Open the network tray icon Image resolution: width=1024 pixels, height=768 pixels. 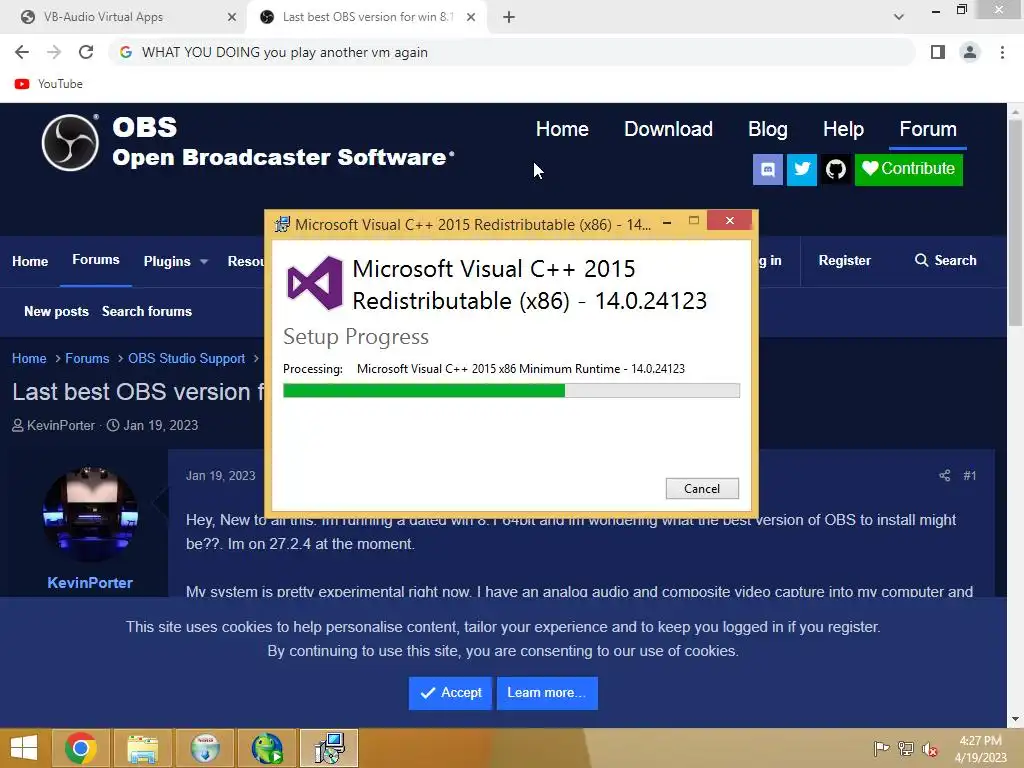tap(906, 748)
